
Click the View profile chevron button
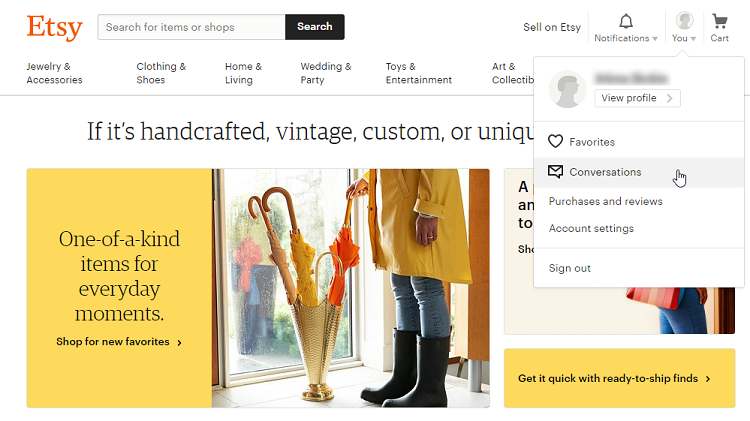(671, 98)
